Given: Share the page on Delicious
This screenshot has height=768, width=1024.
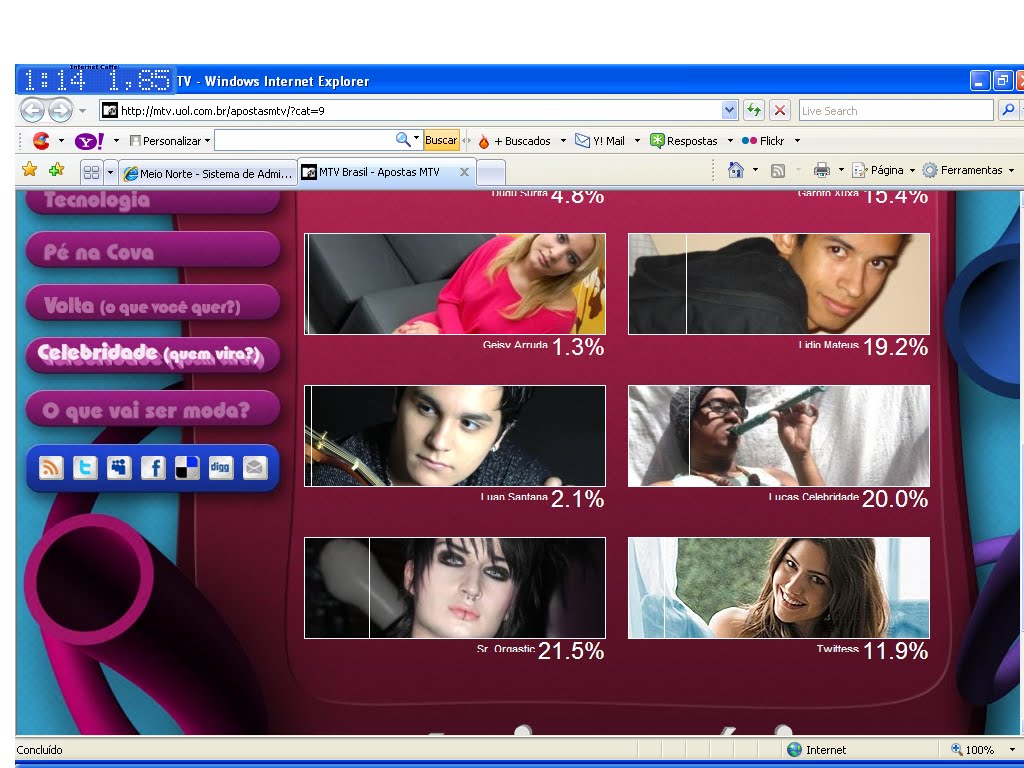Looking at the screenshot, I should [187, 468].
